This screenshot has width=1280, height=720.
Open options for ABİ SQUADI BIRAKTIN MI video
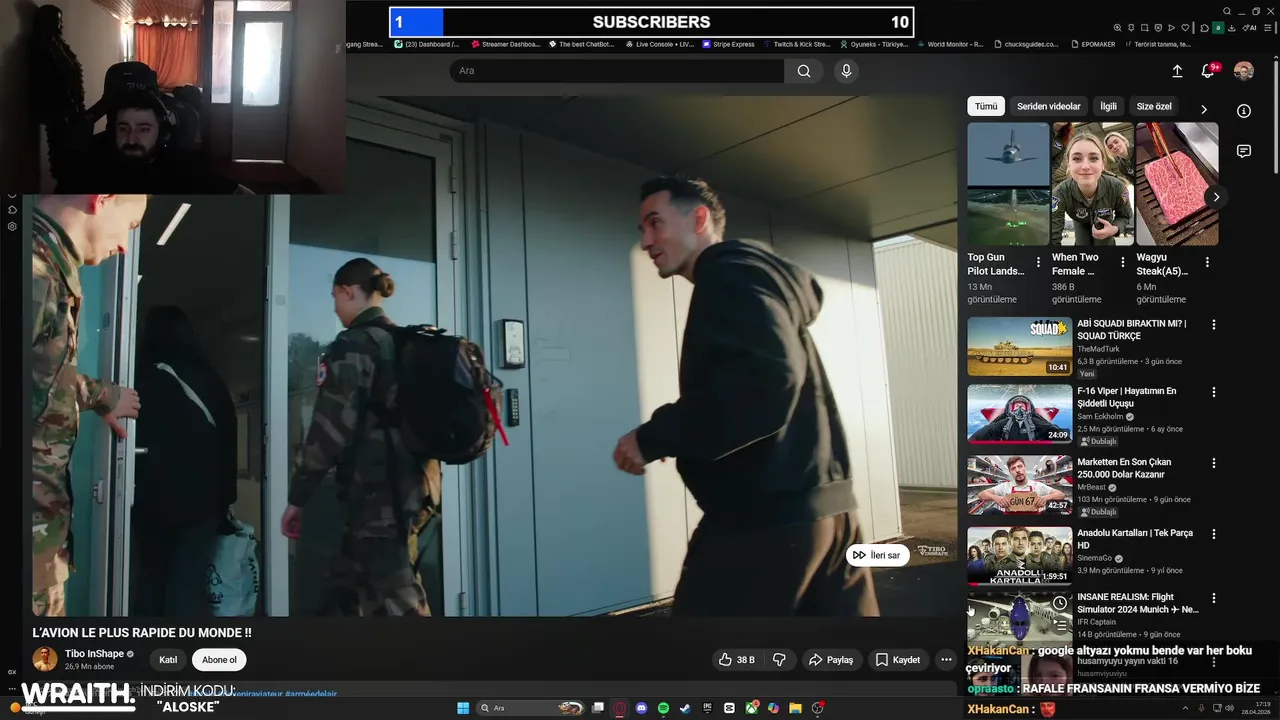click(1214, 325)
